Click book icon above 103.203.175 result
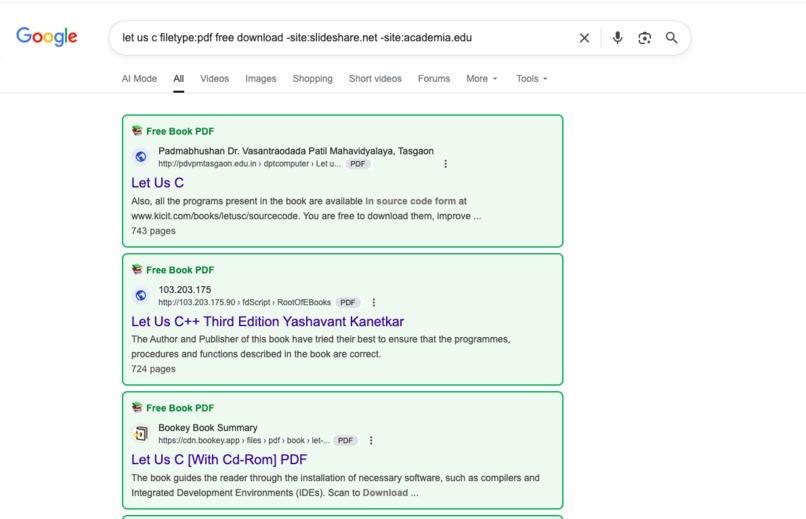The image size is (806, 519). [x=137, y=269]
